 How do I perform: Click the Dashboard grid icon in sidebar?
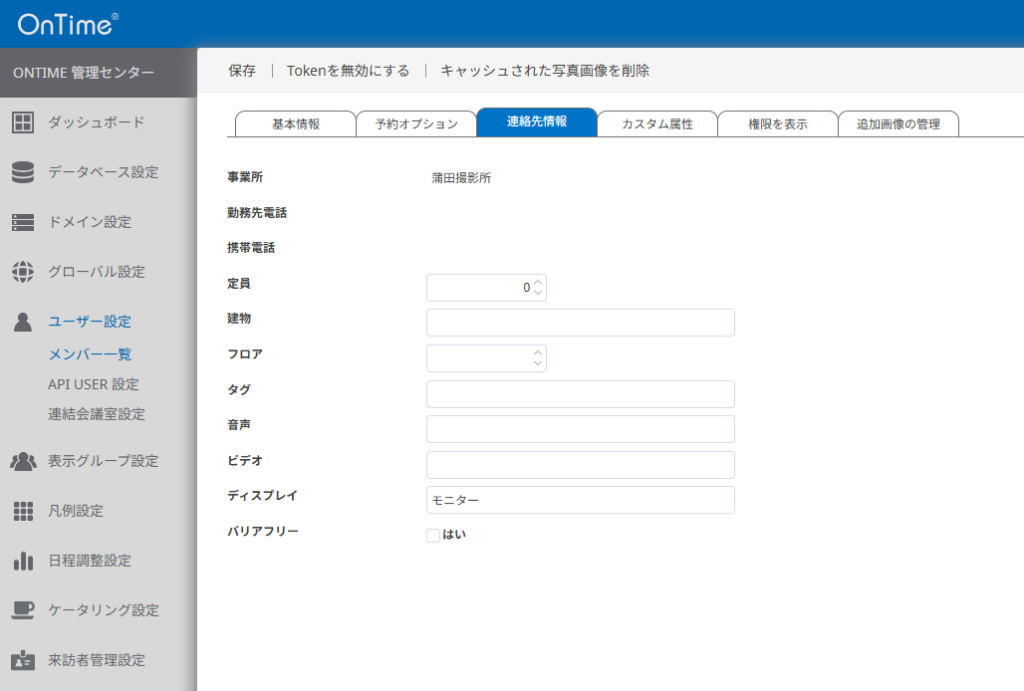tap(23, 123)
